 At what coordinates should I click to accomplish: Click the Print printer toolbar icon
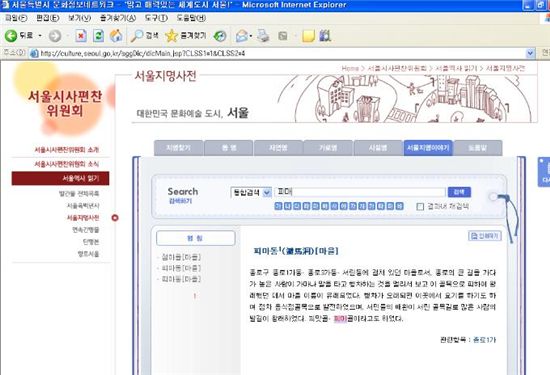263,36
